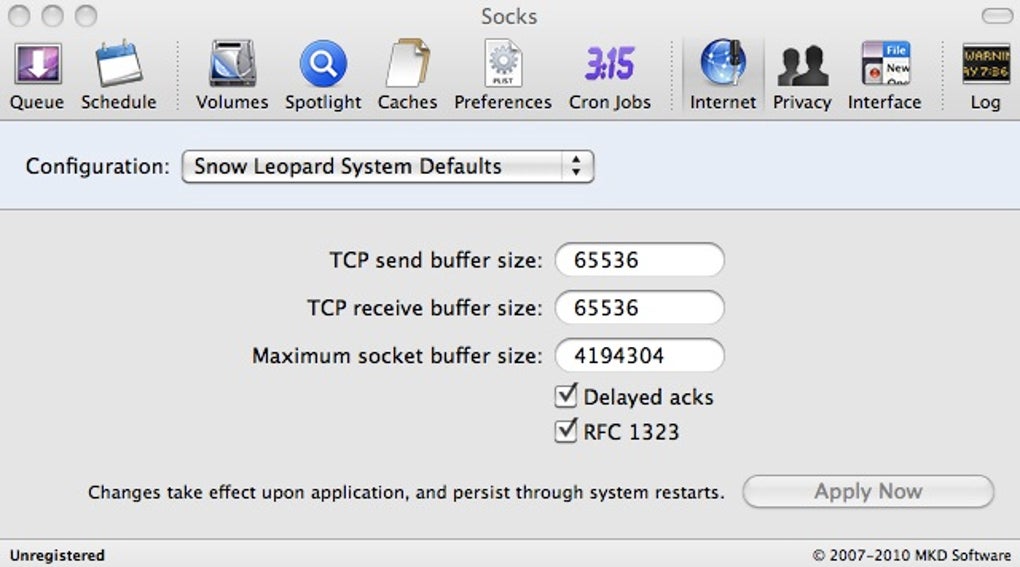The width and height of the screenshot is (1020, 567).
Task: Select the Caches icon
Action: coord(408,65)
